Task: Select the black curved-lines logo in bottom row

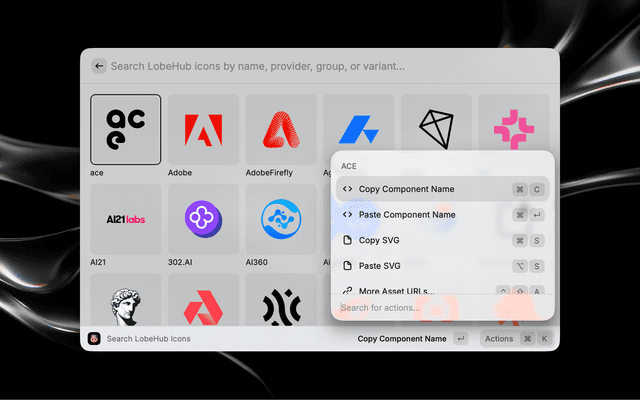Action: pyautogui.click(x=280, y=304)
